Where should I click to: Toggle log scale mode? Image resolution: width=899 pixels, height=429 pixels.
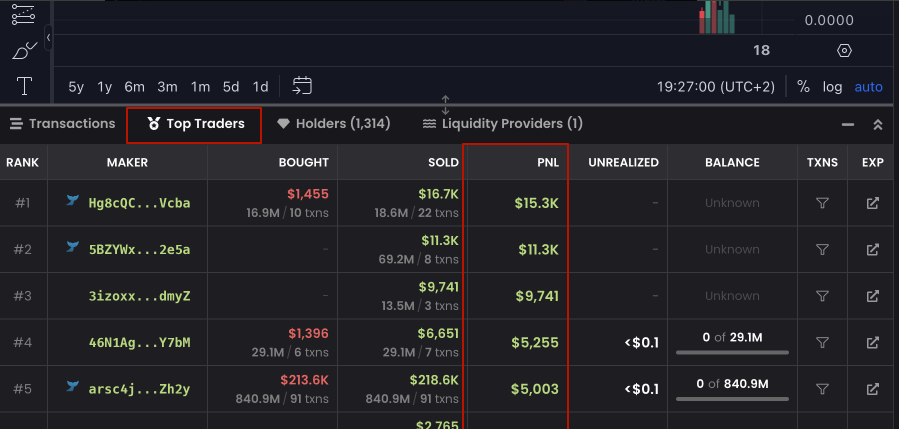(832, 87)
